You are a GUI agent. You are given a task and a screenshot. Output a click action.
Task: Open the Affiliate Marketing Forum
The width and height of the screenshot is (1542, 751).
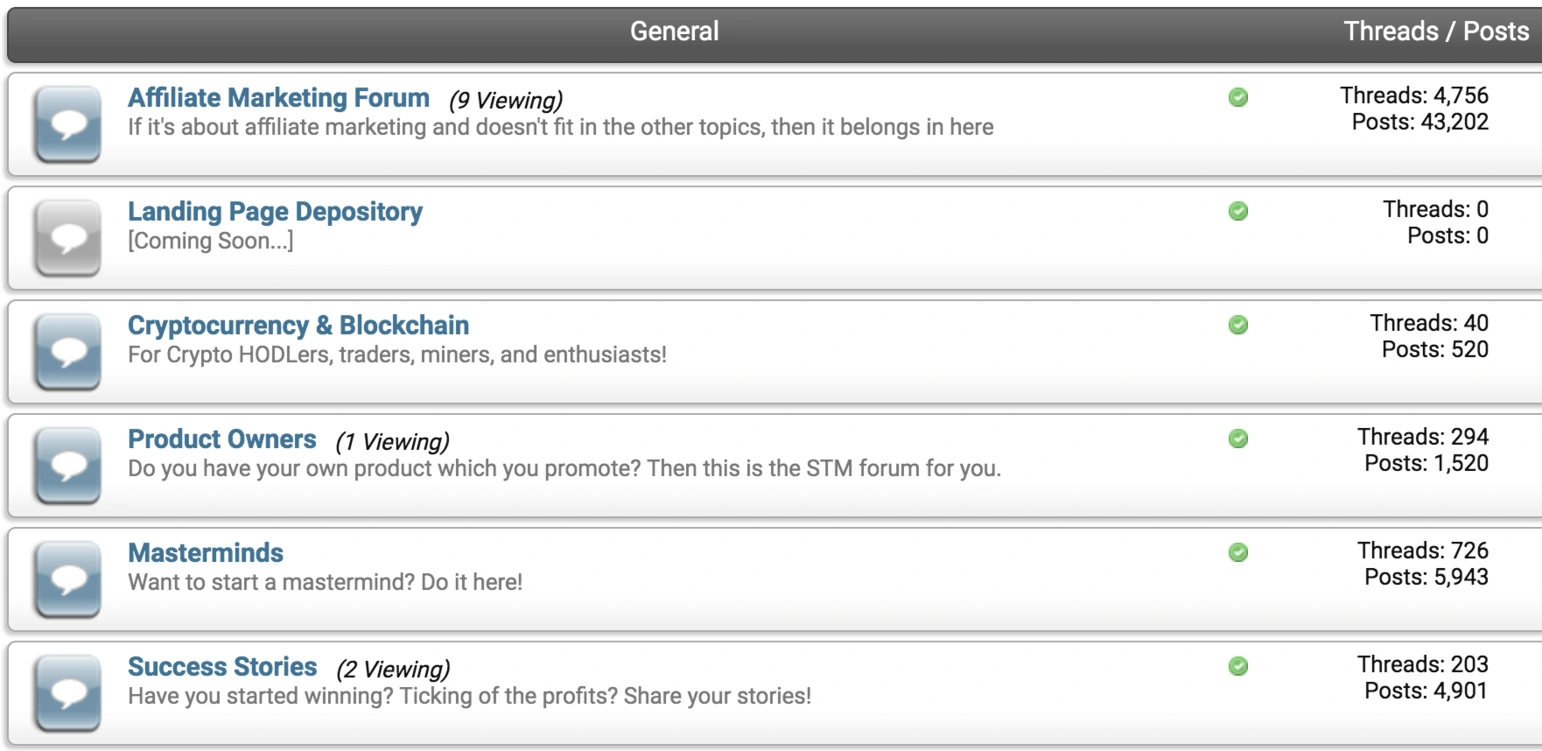pyautogui.click(x=277, y=97)
